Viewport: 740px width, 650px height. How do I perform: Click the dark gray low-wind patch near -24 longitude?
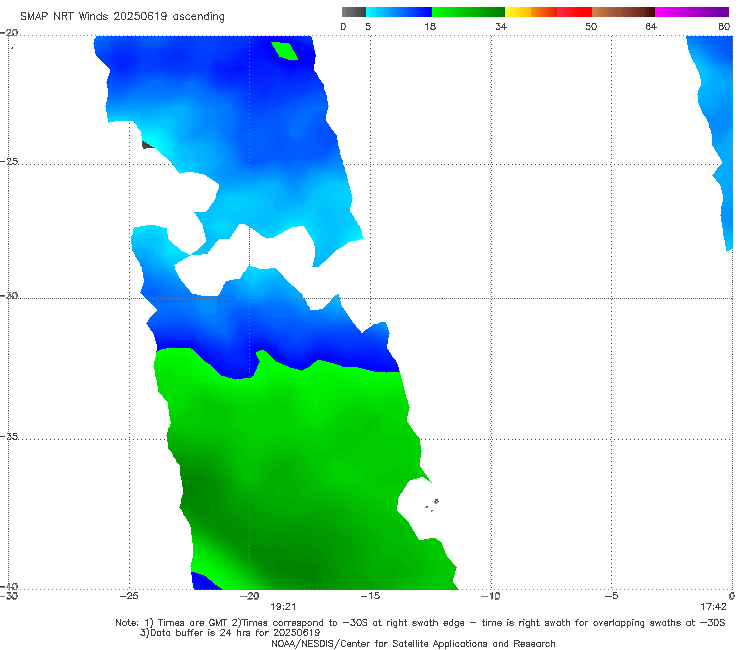148,145
